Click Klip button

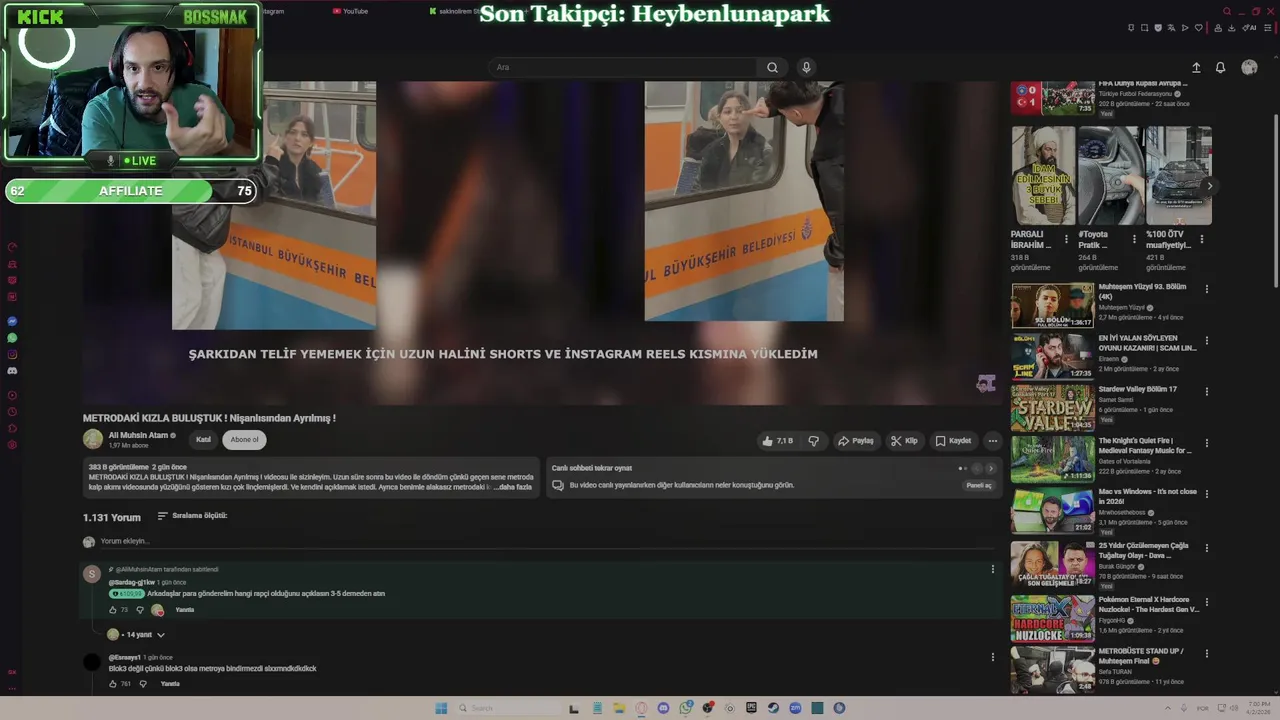904,441
